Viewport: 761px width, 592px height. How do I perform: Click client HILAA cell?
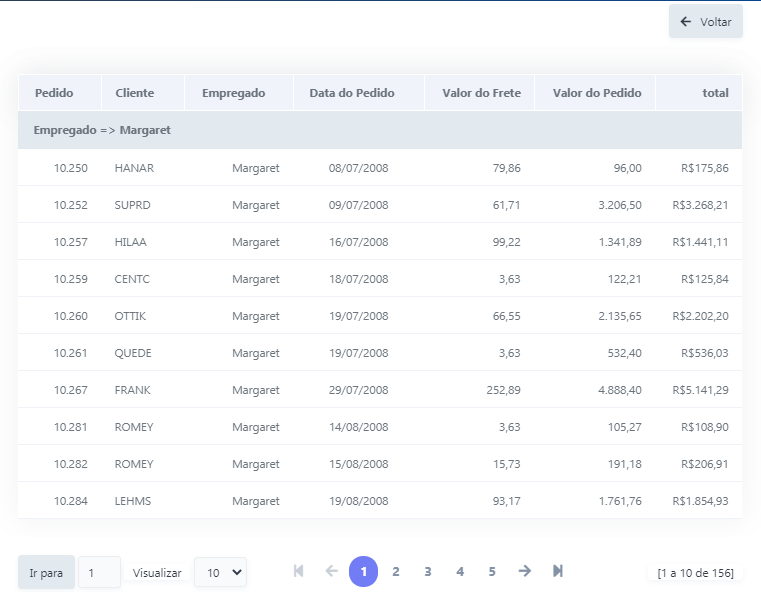pos(131,242)
